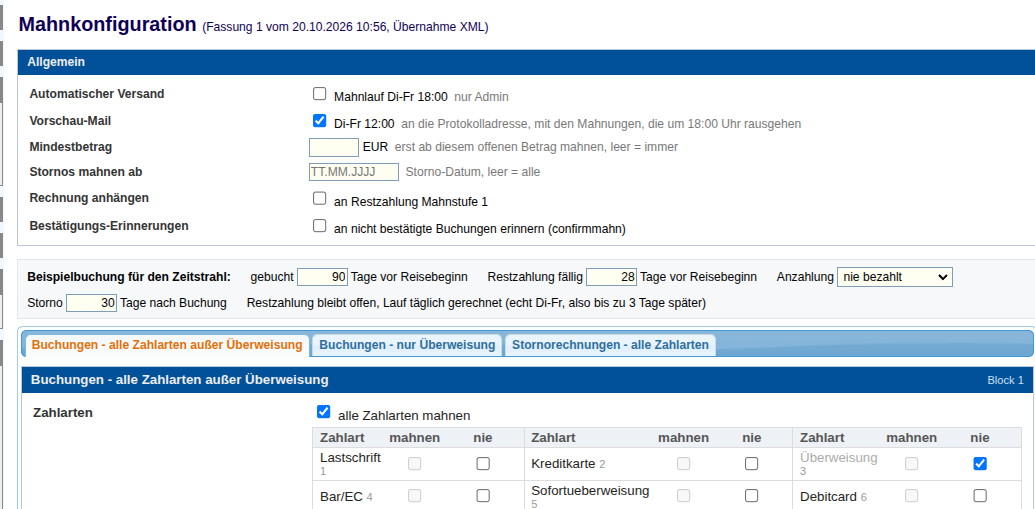Click the Mindestbetrag EUR input field

(334, 147)
